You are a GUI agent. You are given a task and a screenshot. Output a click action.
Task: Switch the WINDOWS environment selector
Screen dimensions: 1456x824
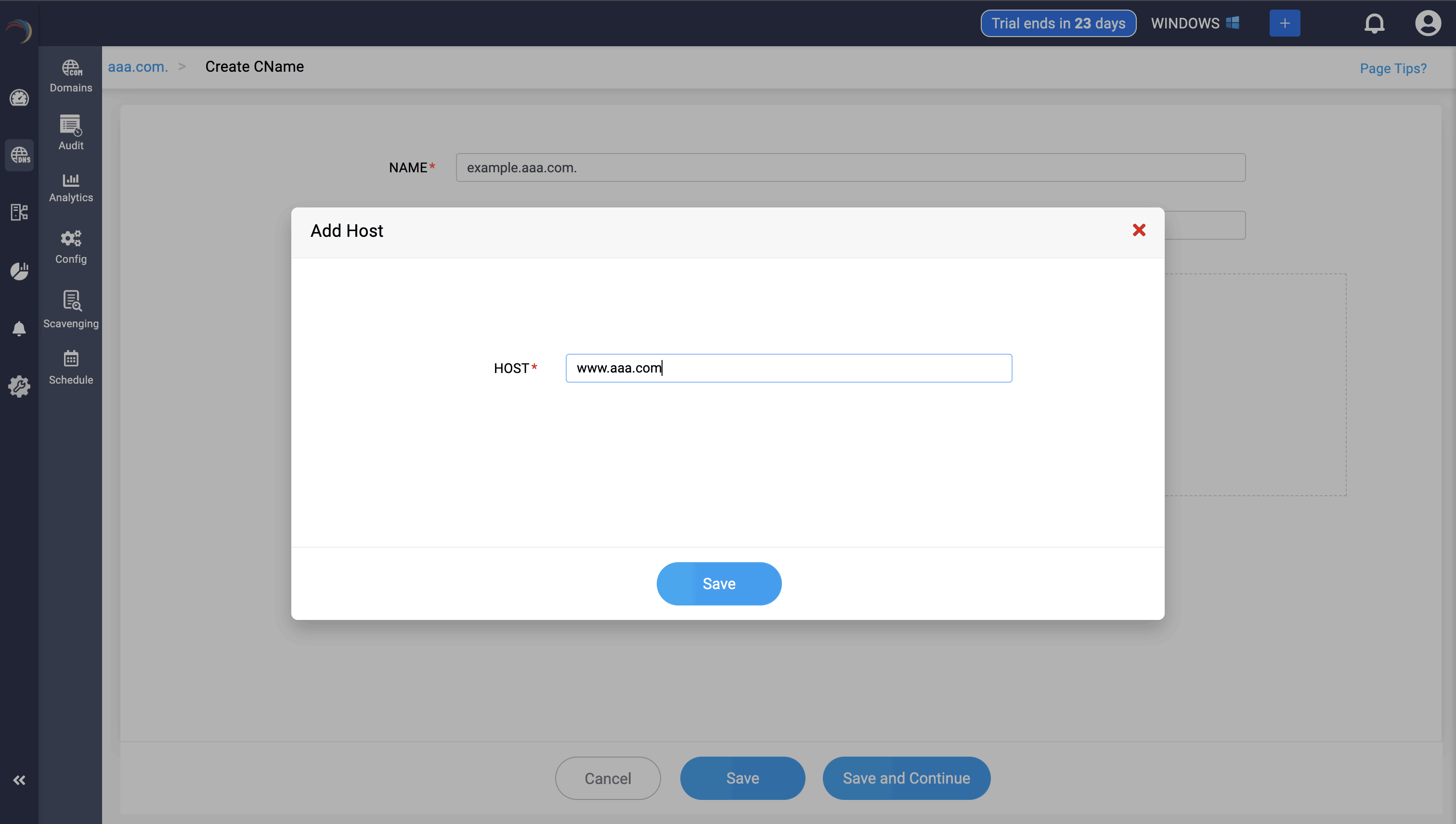pos(1195,23)
